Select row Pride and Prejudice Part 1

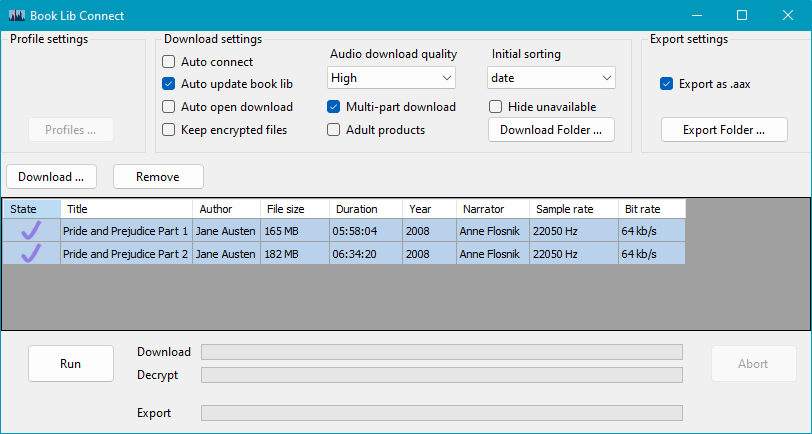[x=344, y=230]
